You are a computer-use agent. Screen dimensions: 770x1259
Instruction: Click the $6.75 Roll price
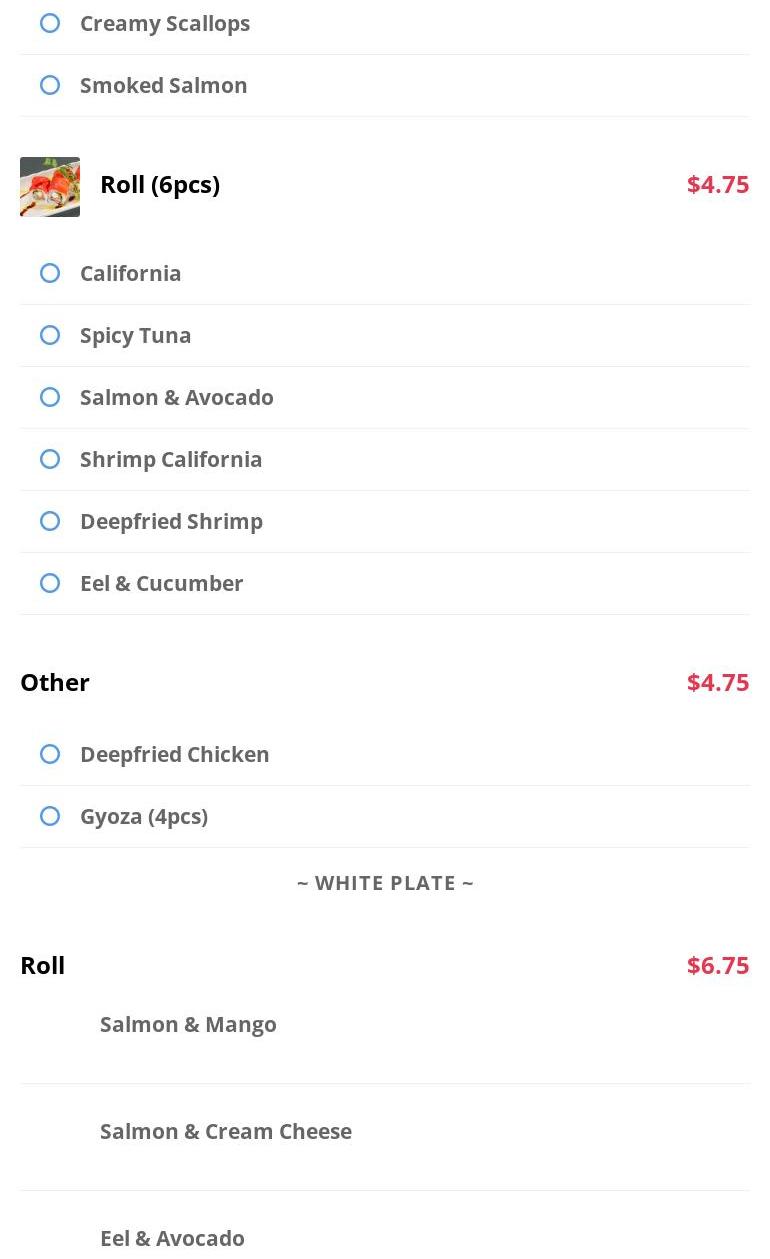click(717, 965)
